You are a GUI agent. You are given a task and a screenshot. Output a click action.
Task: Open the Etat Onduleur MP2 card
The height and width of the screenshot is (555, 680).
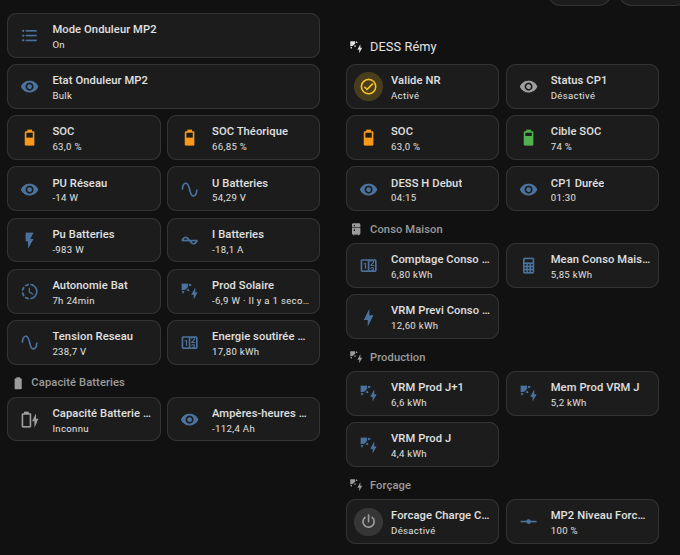pos(163,87)
